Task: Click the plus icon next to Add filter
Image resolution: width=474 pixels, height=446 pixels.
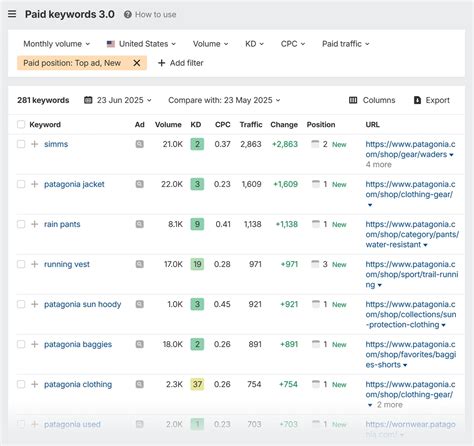Action: pyautogui.click(x=161, y=63)
